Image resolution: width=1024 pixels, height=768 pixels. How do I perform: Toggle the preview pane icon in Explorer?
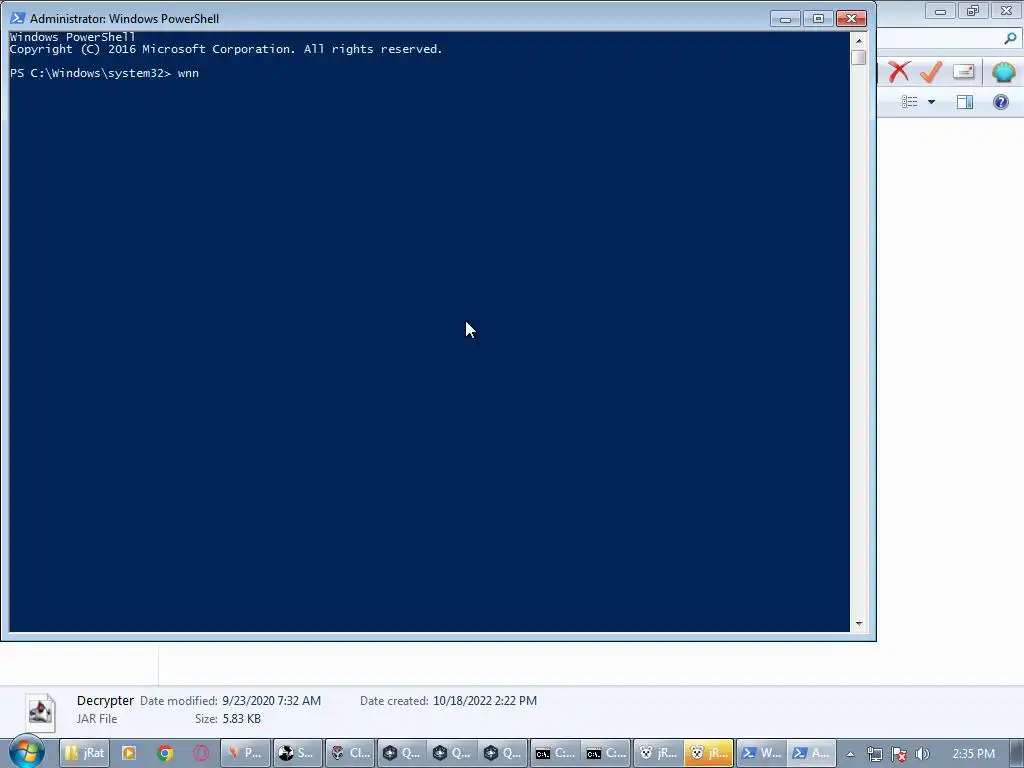tap(965, 102)
